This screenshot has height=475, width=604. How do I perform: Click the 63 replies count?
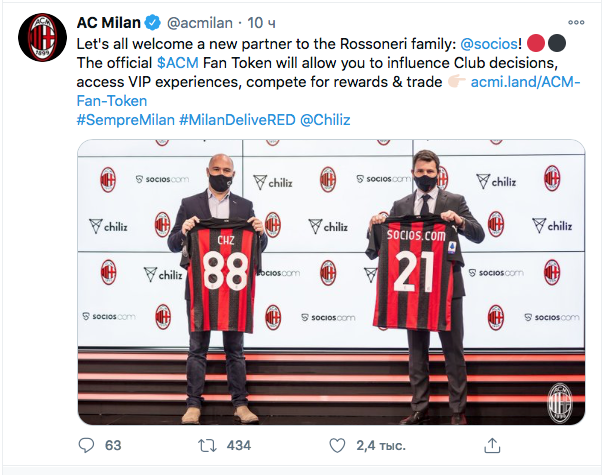click(x=112, y=444)
